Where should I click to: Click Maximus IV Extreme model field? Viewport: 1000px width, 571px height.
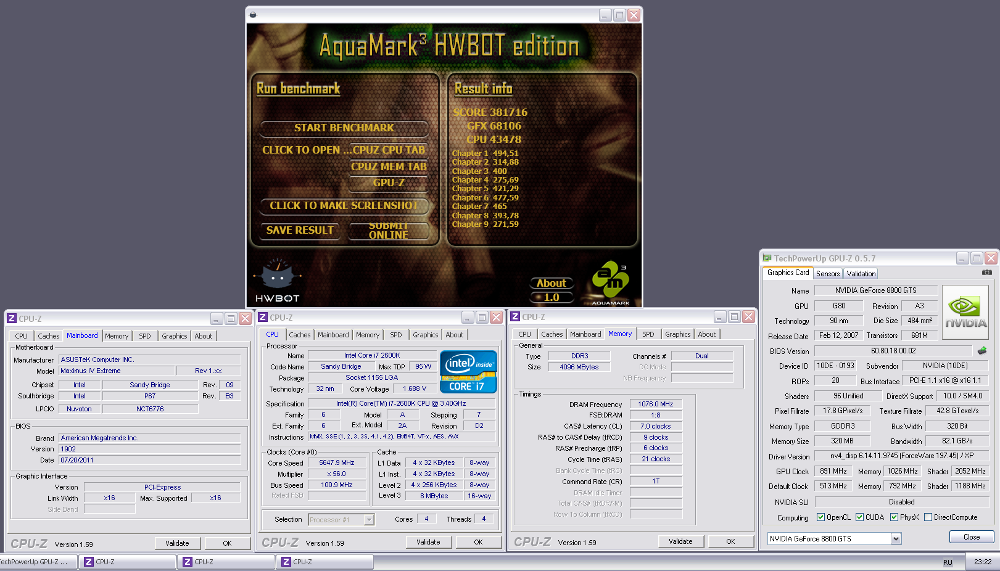[x=117, y=371]
